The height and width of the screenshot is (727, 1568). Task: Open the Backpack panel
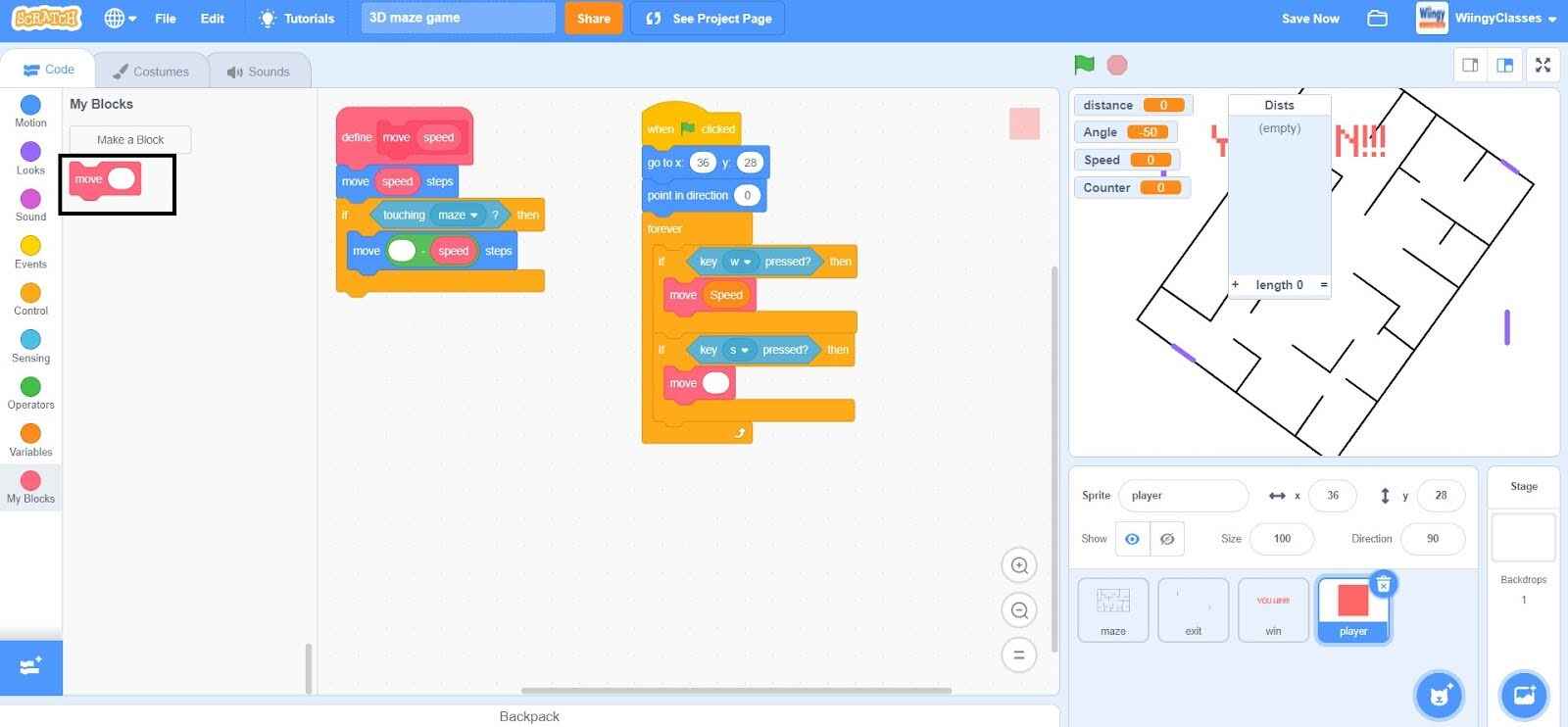pyautogui.click(x=529, y=716)
